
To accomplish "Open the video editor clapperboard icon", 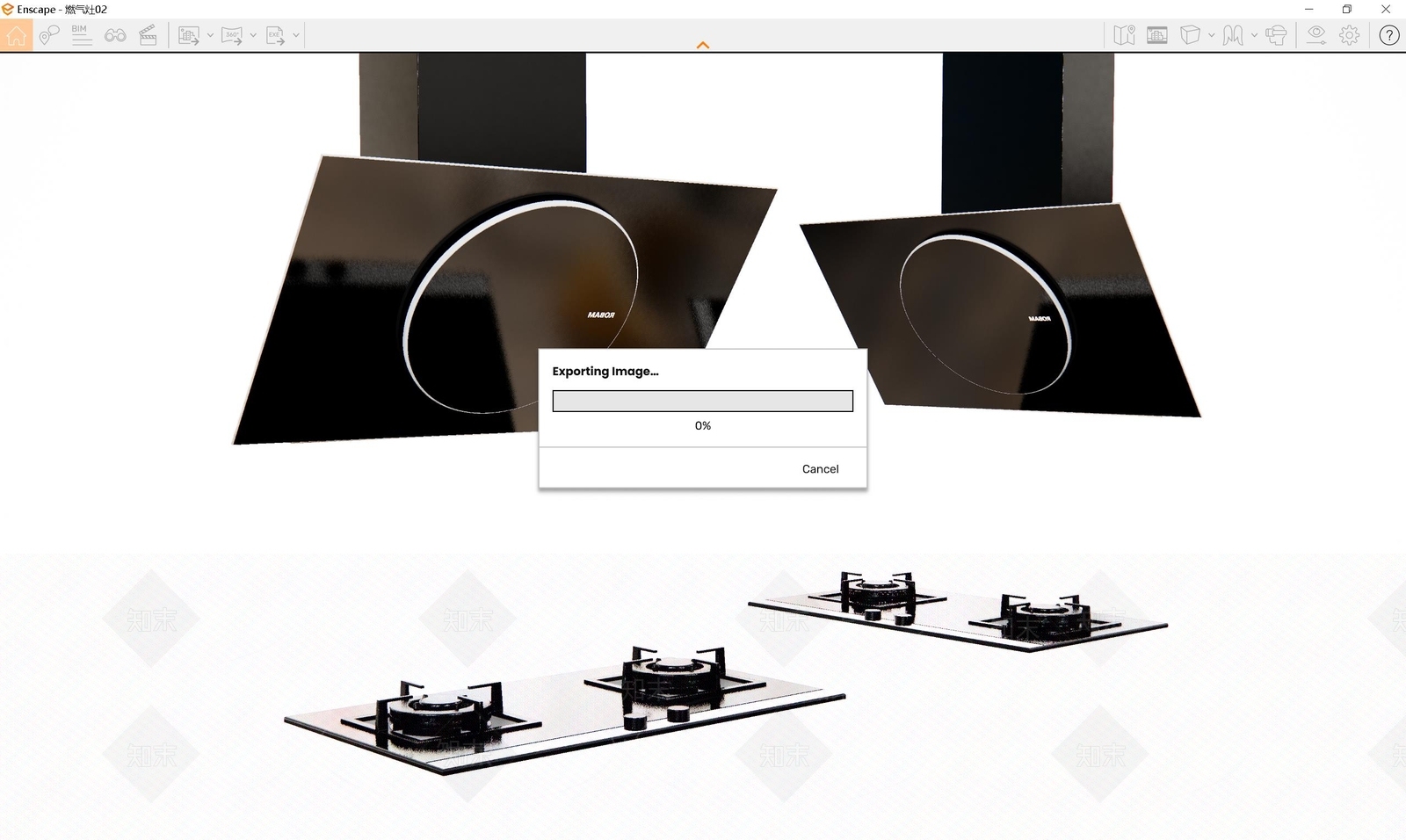I will pyautogui.click(x=149, y=35).
